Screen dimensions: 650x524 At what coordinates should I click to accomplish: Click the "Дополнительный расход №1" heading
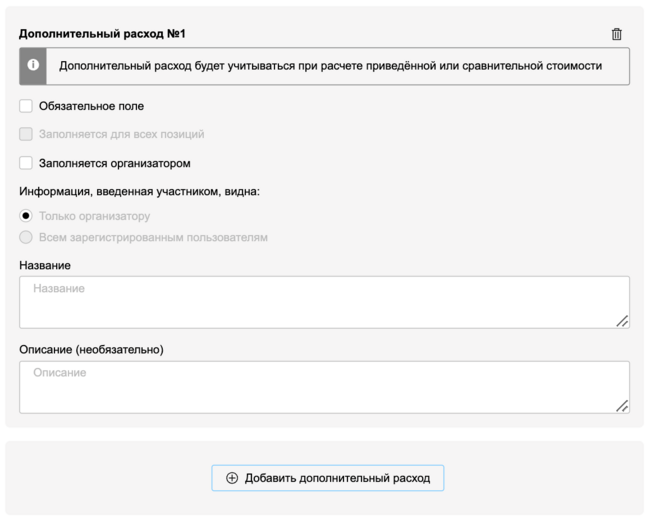[x=102, y=34]
